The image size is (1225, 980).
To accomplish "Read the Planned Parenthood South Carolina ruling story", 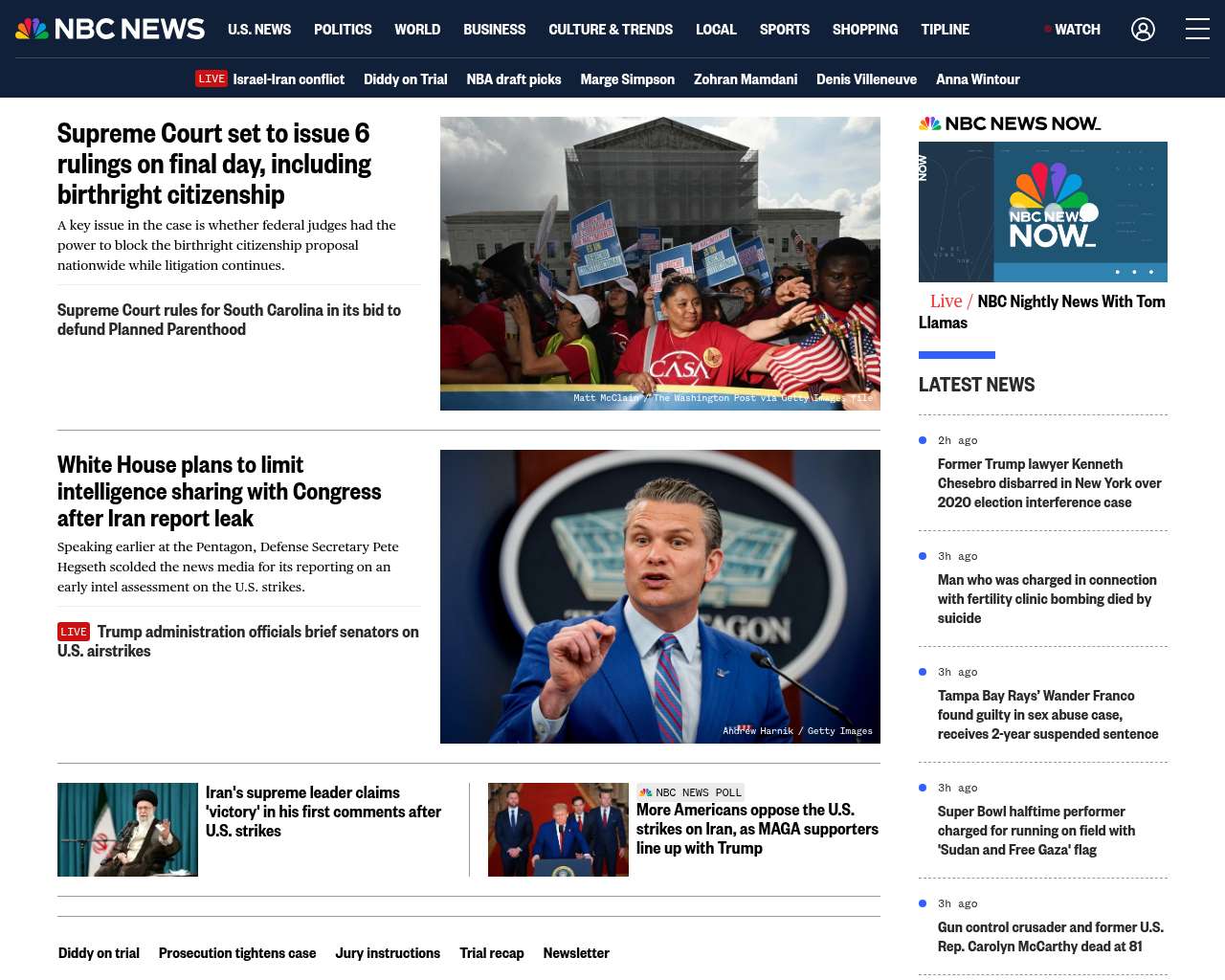I will pyautogui.click(x=230, y=320).
